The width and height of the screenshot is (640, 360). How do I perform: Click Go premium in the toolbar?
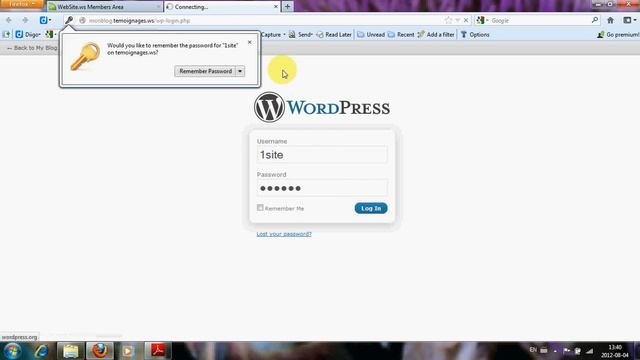(x=618, y=35)
